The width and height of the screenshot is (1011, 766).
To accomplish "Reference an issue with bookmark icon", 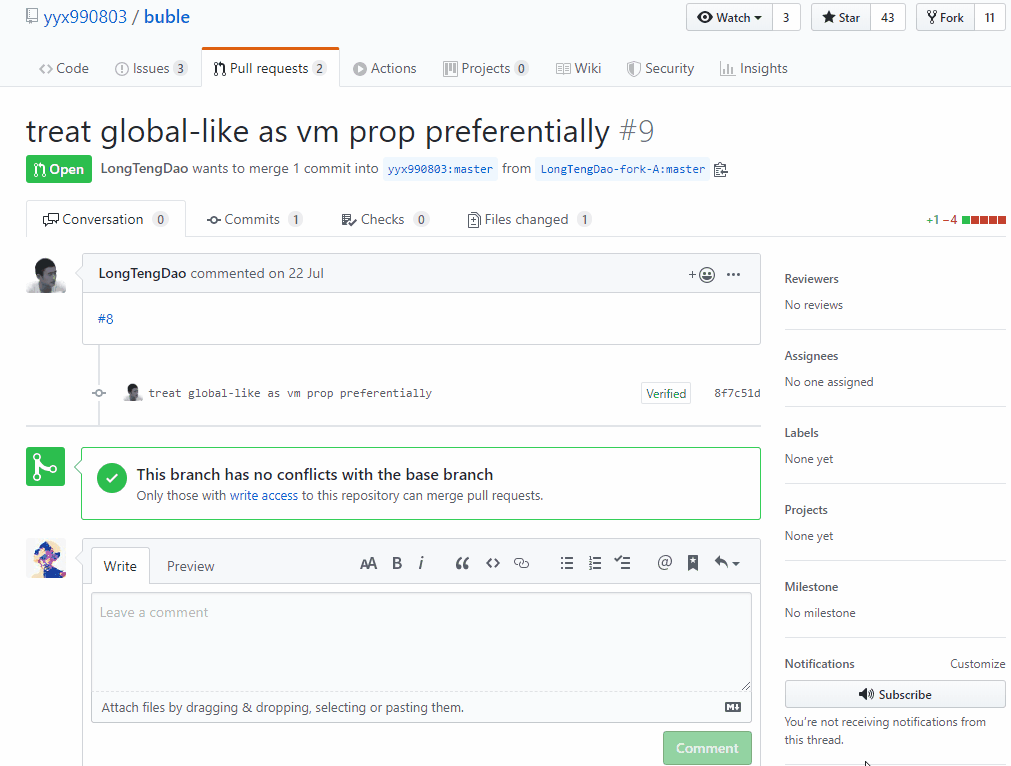I will tap(693, 563).
